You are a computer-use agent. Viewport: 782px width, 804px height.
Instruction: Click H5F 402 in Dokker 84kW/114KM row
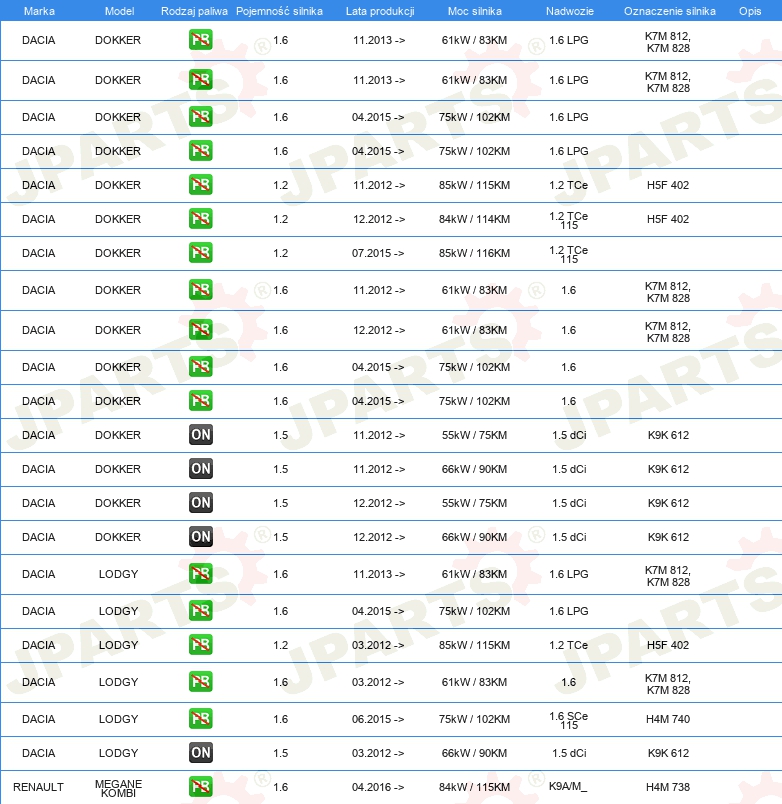pyautogui.click(x=668, y=219)
